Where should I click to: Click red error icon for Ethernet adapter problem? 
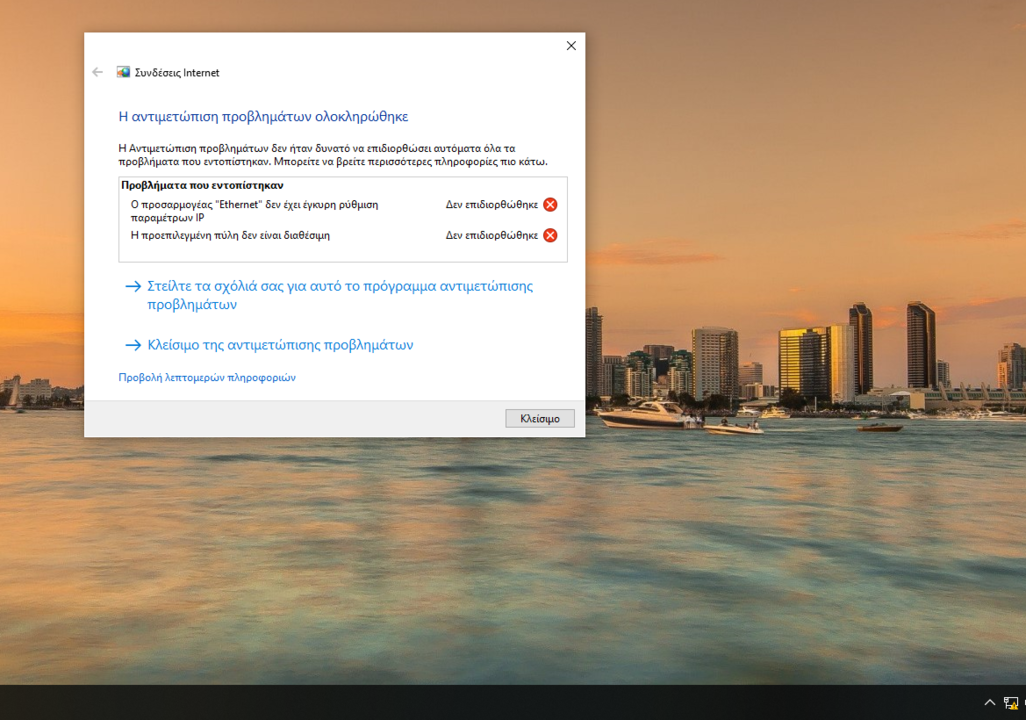[550, 205]
